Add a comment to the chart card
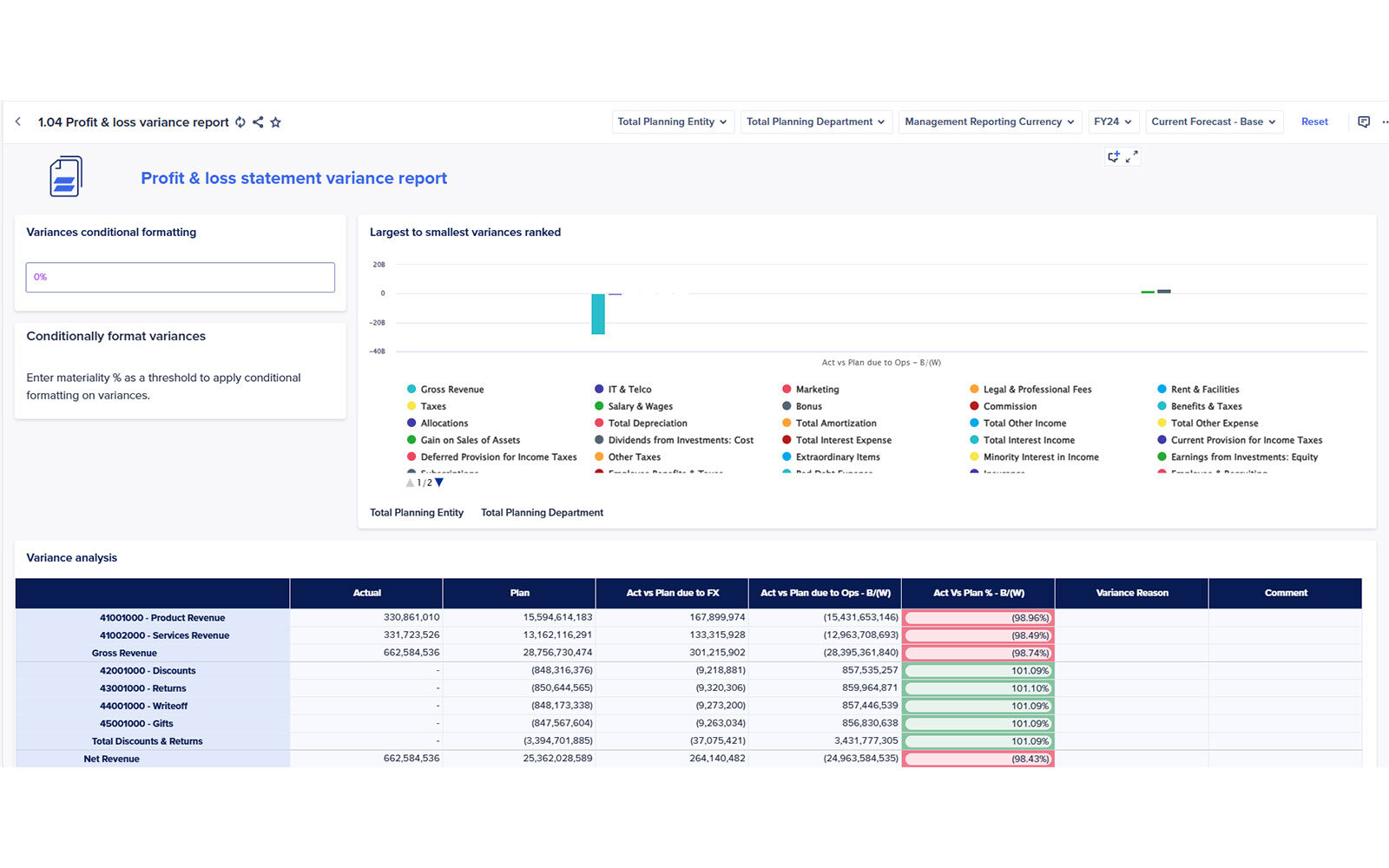Screen dimensions: 1389x868 point(1114,157)
